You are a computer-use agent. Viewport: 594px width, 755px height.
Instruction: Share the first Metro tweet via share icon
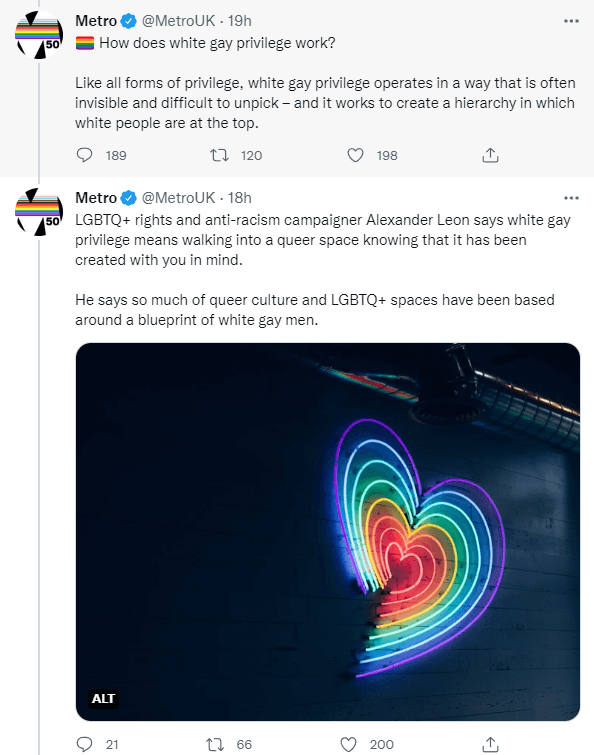click(490, 155)
